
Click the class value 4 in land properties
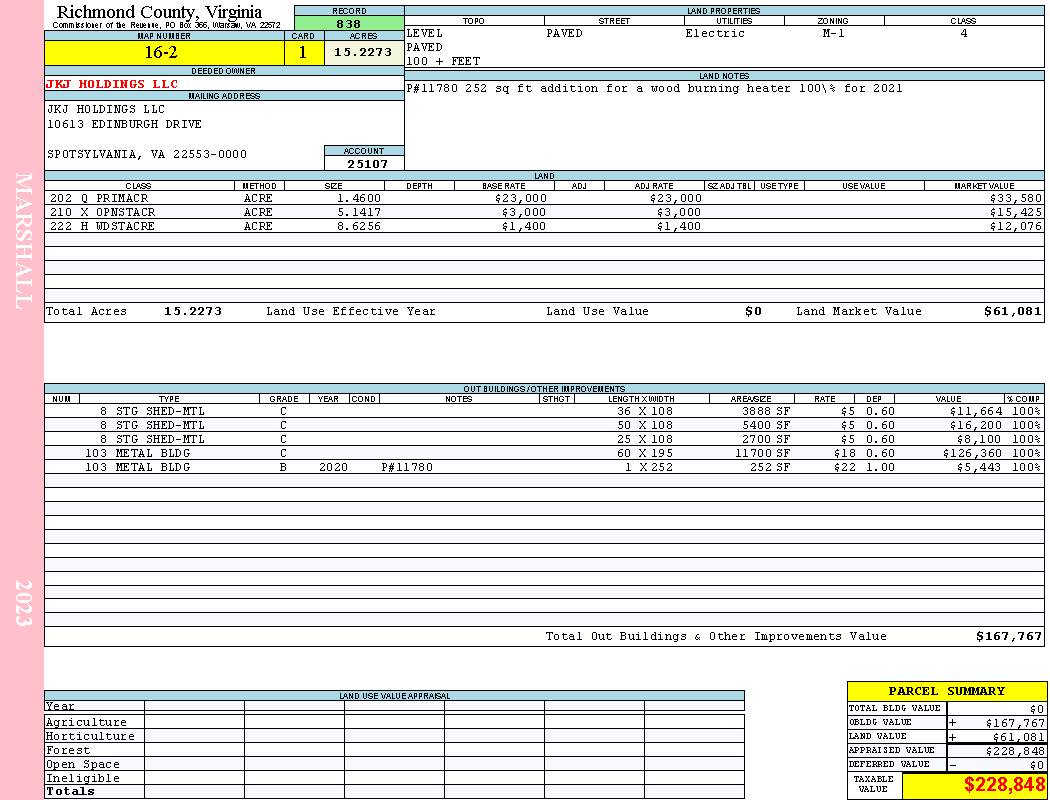(964, 33)
